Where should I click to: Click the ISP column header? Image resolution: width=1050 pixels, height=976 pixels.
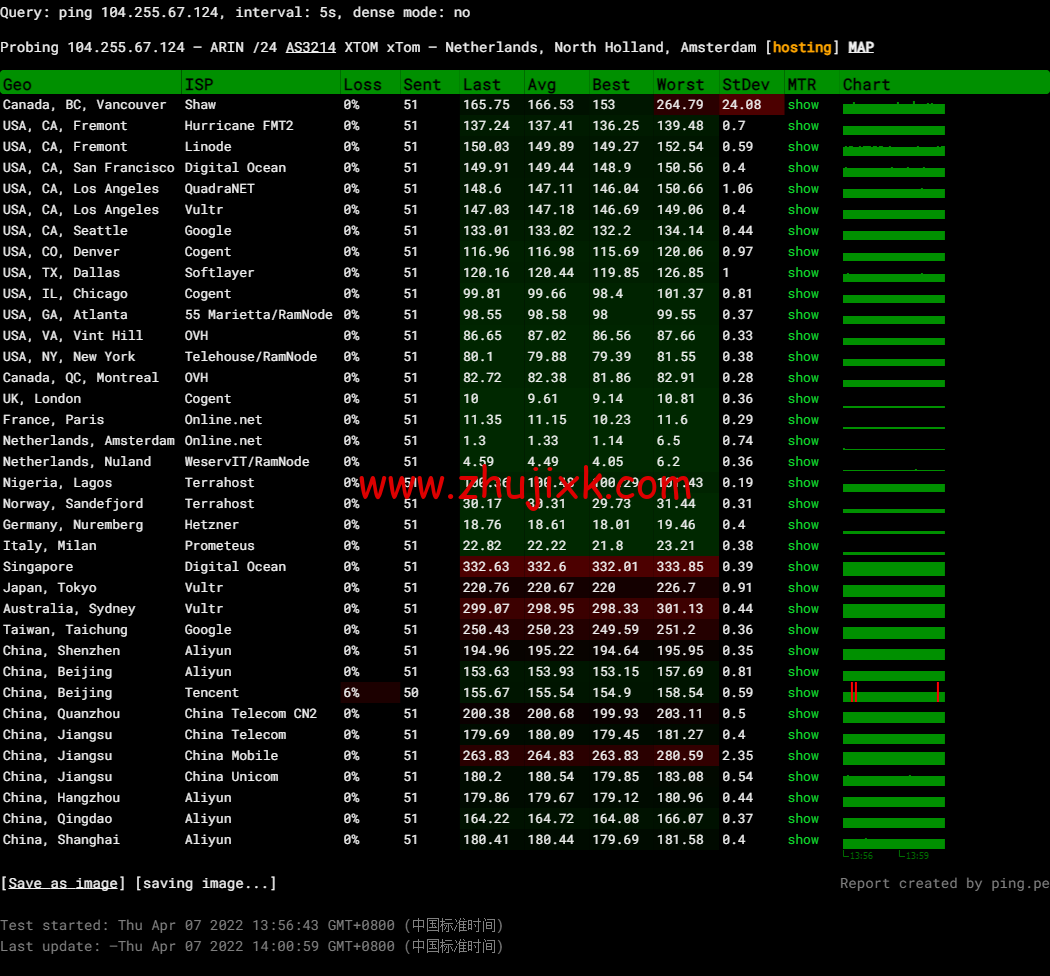click(x=199, y=85)
